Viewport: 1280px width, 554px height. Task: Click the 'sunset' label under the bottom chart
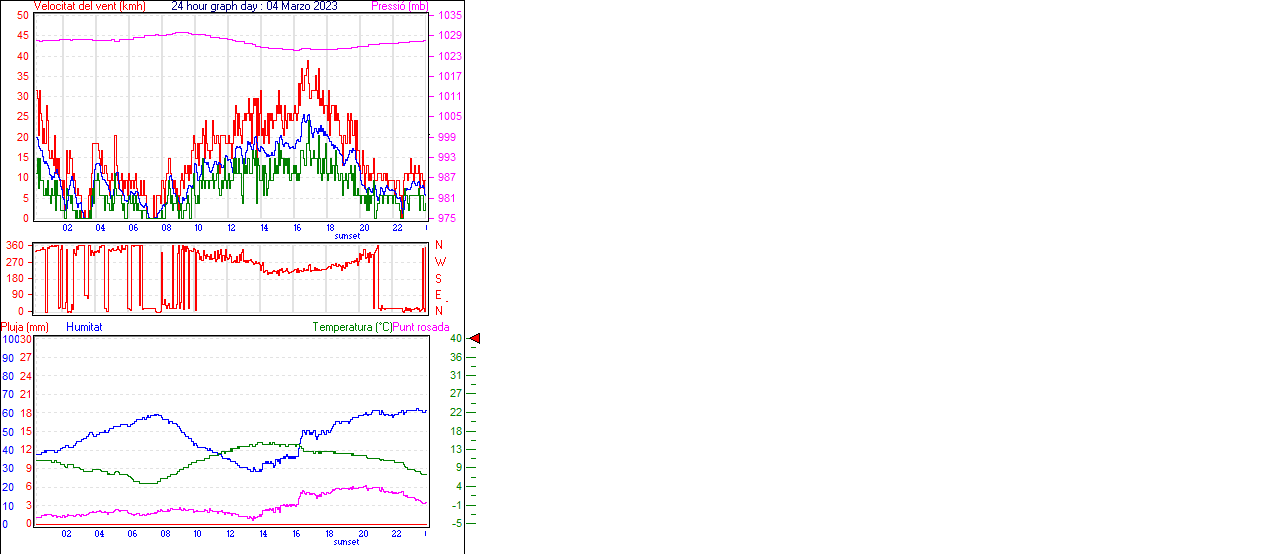(347, 541)
